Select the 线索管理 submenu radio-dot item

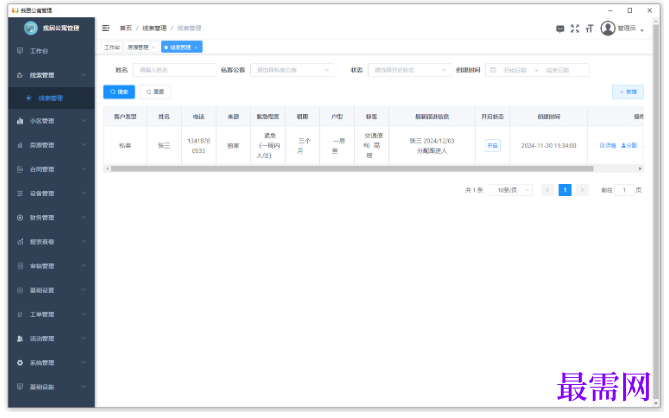51,98
